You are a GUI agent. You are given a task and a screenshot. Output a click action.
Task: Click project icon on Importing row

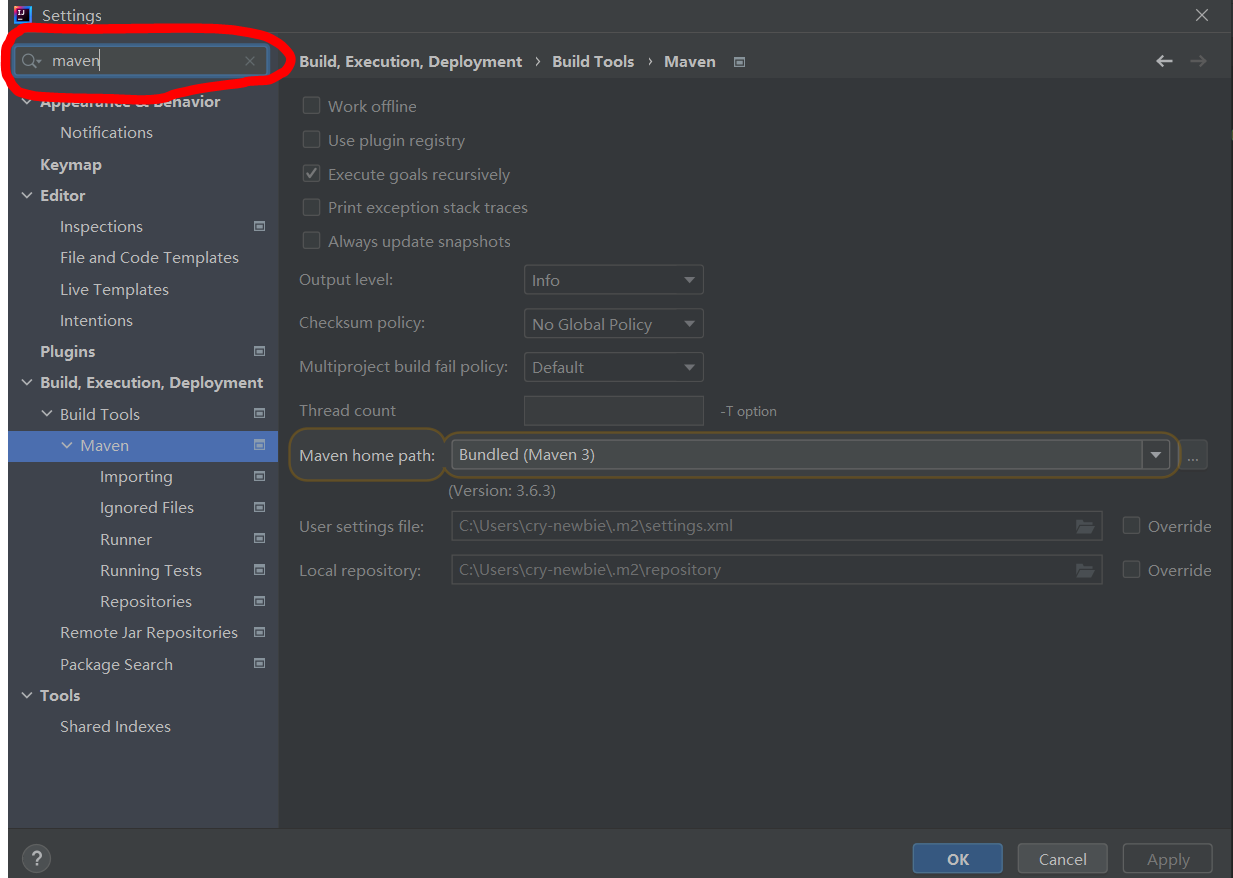point(260,476)
